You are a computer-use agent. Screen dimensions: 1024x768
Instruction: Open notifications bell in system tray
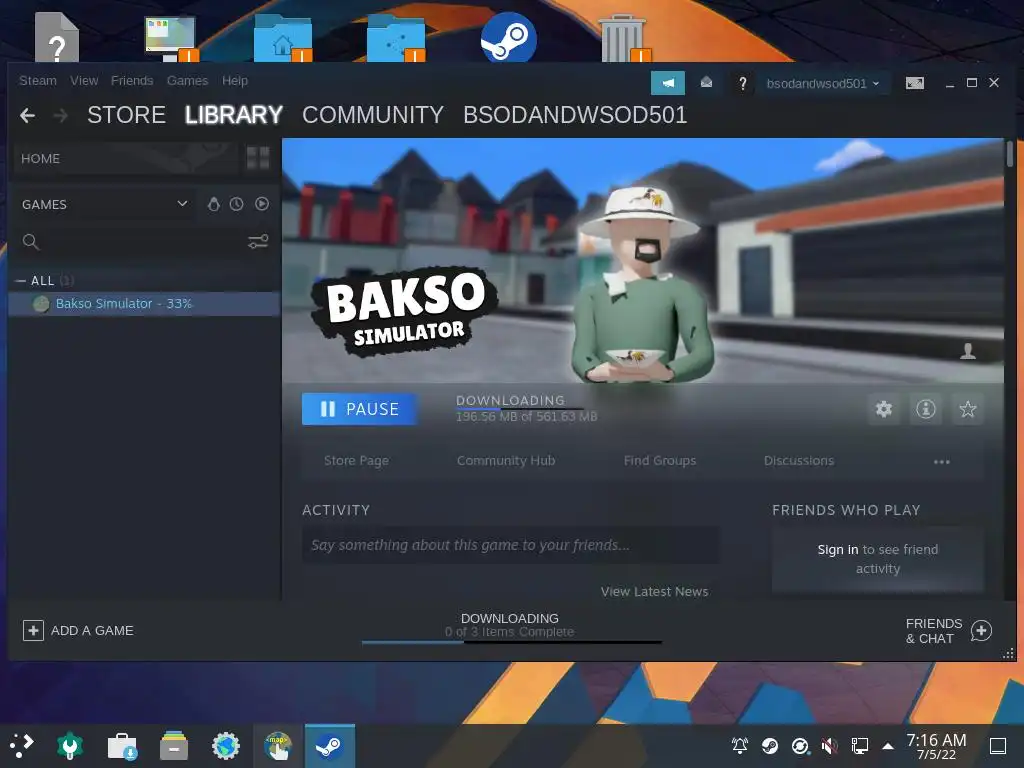[740, 745]
